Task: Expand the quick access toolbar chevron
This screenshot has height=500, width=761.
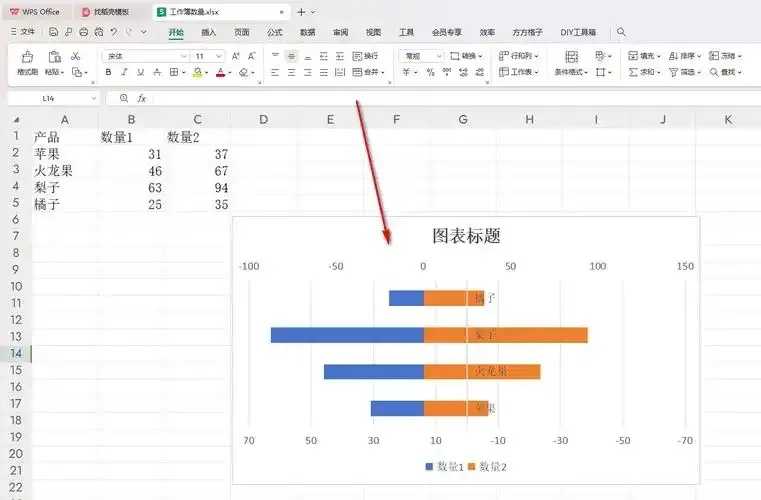Action: (x=144, y=32)
